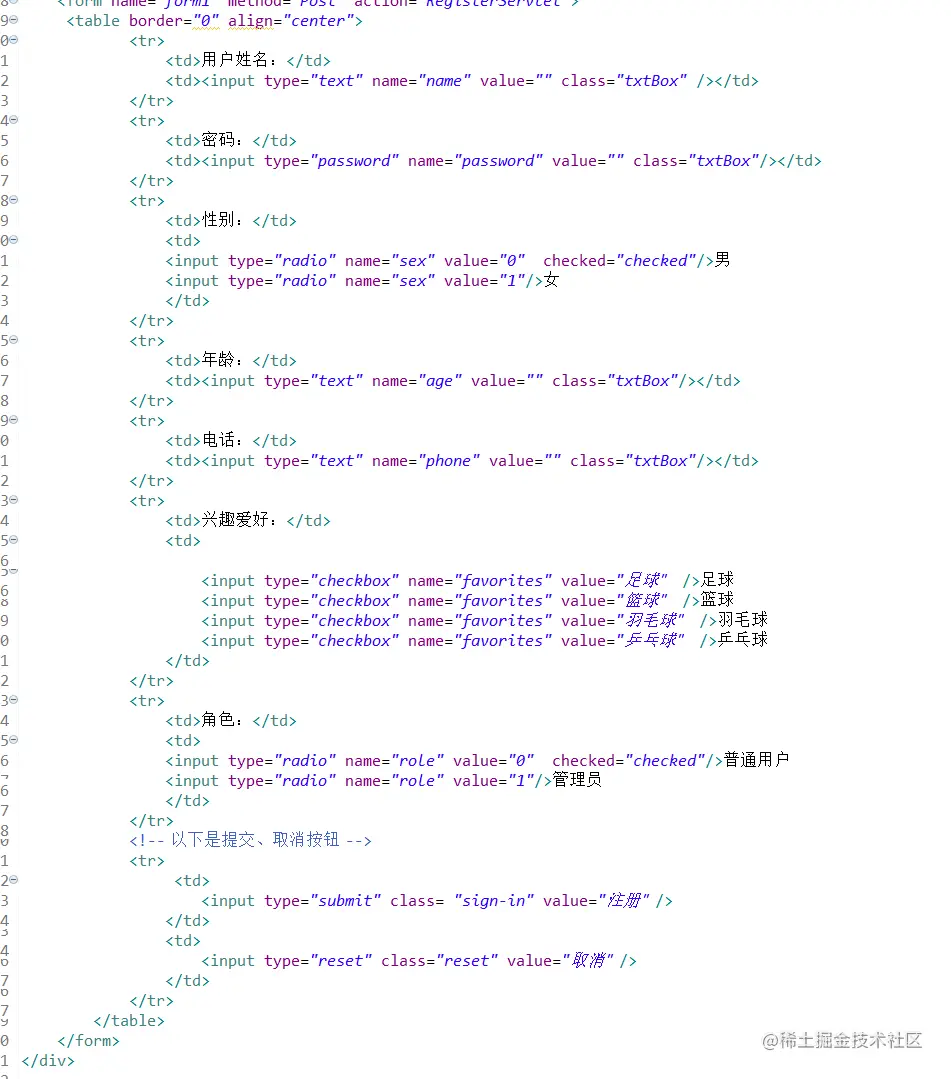Collapse the tr block containing 角色
951x1079 pixels.
[x=14, y=700]
